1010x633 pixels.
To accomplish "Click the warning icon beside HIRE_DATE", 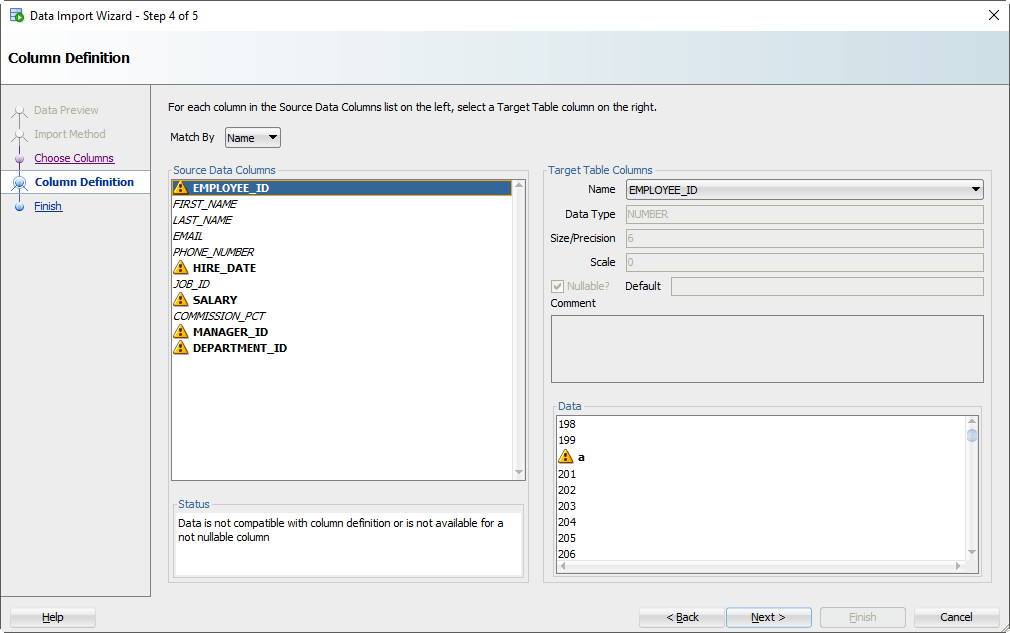I will 181,267.
